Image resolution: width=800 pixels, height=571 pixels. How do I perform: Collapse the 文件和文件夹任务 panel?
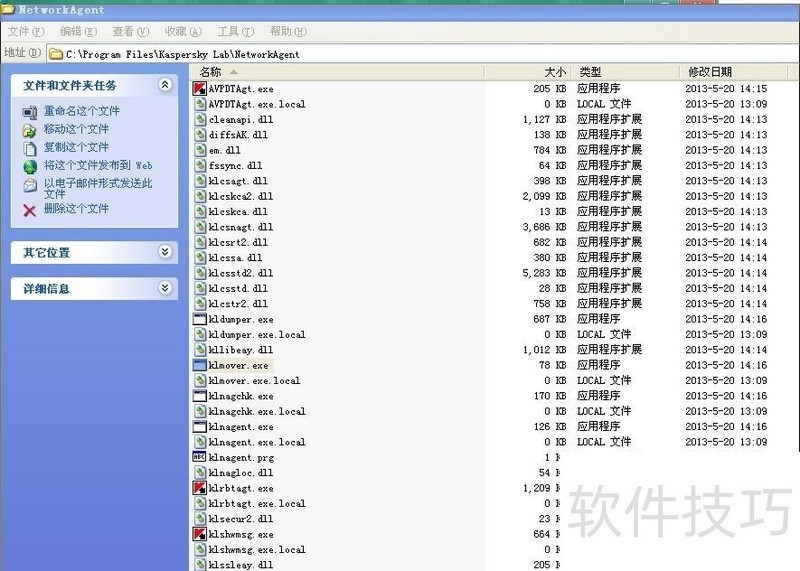pos(165,86)
